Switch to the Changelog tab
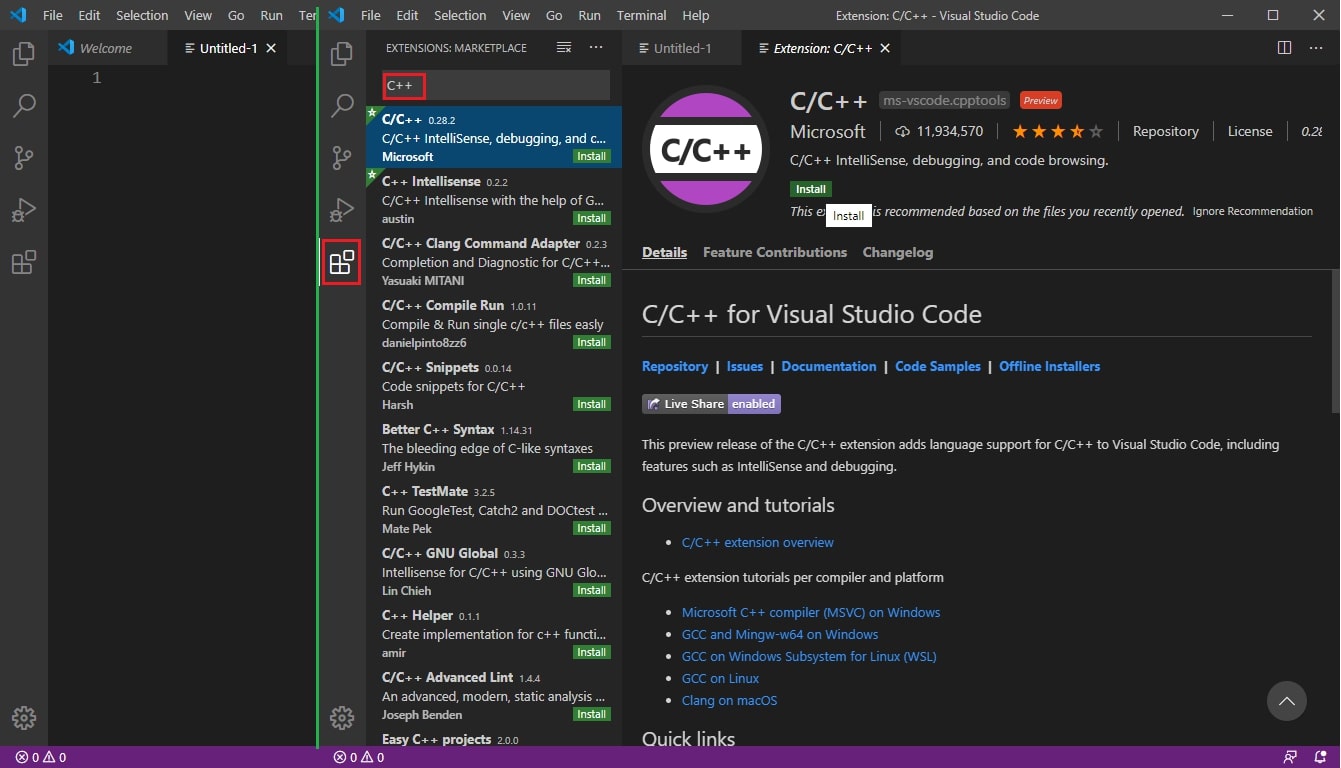The height and width of the screenshot is (768, 1341). pyautogui.click(x=897, y=252)
